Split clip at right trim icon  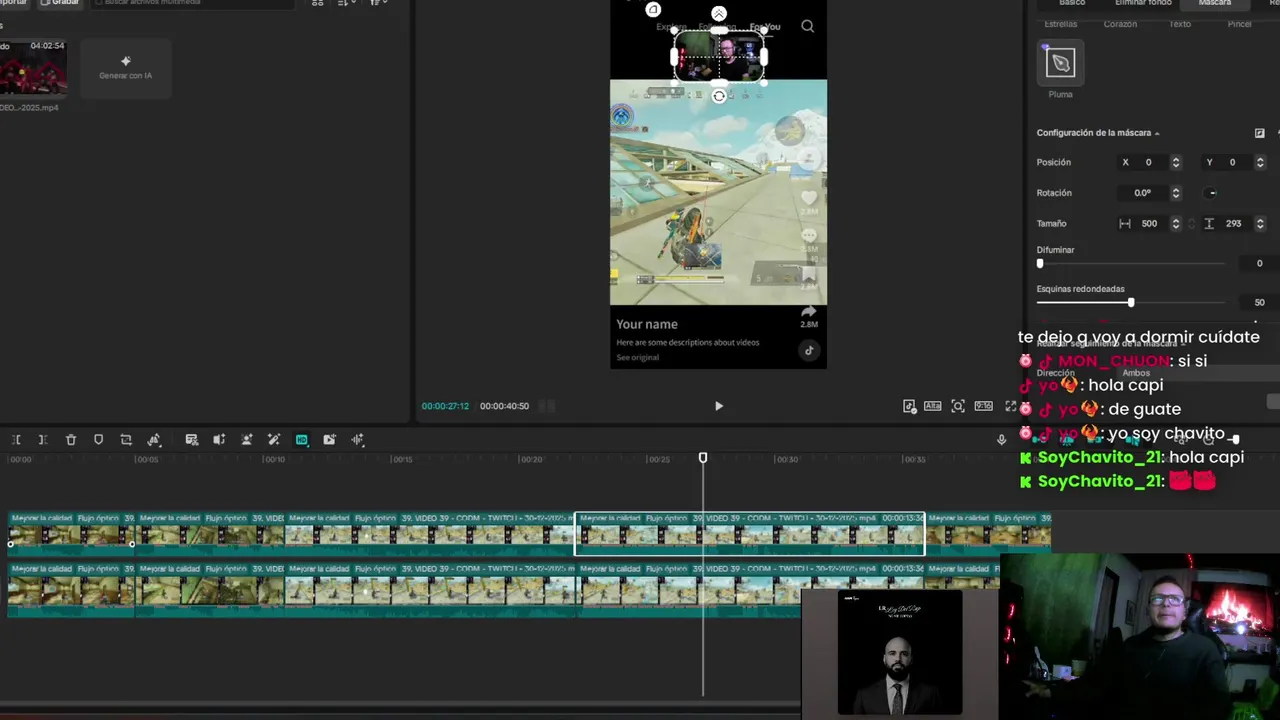coord(43,440)
